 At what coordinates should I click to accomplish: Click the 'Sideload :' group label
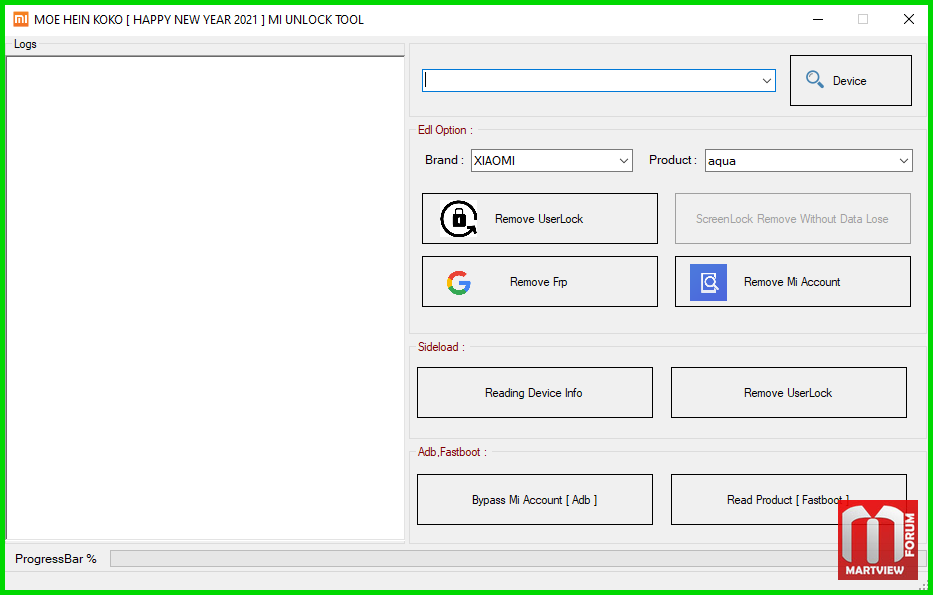pyautogui.click(x=441, y=347)
